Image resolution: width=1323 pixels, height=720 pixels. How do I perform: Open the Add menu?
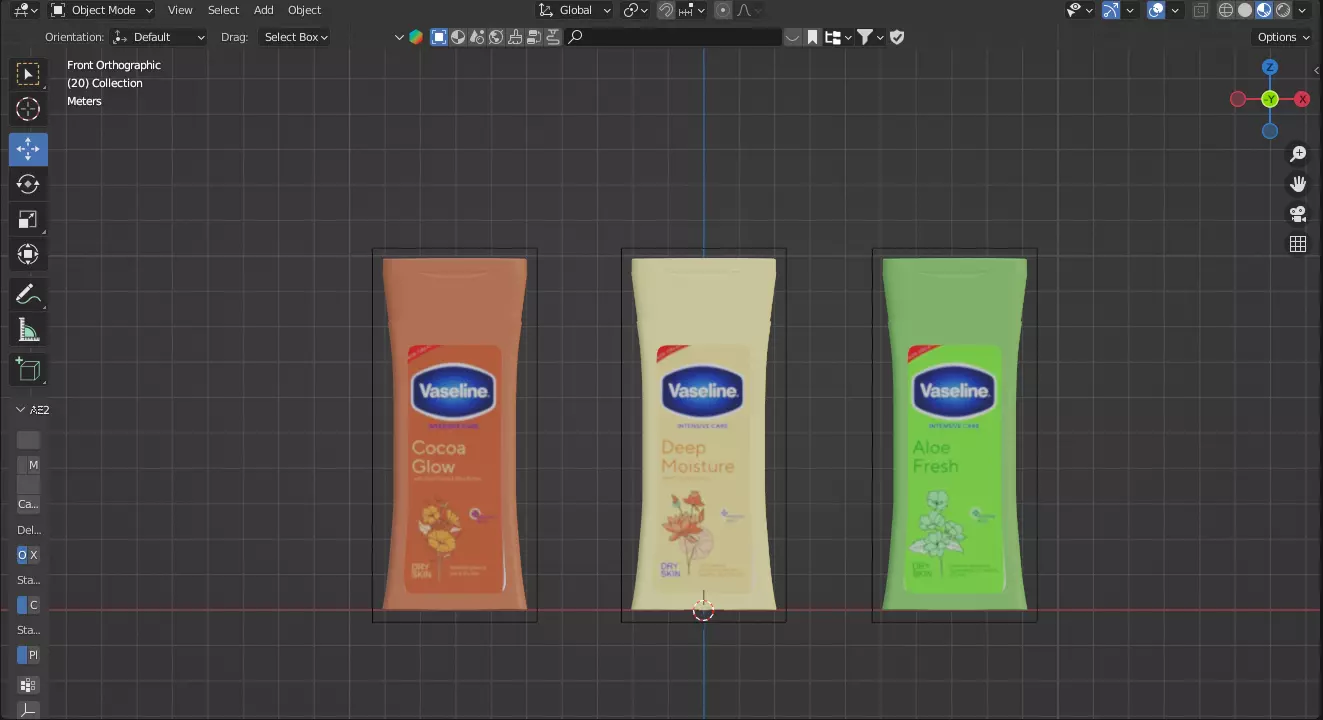point(264,10)
